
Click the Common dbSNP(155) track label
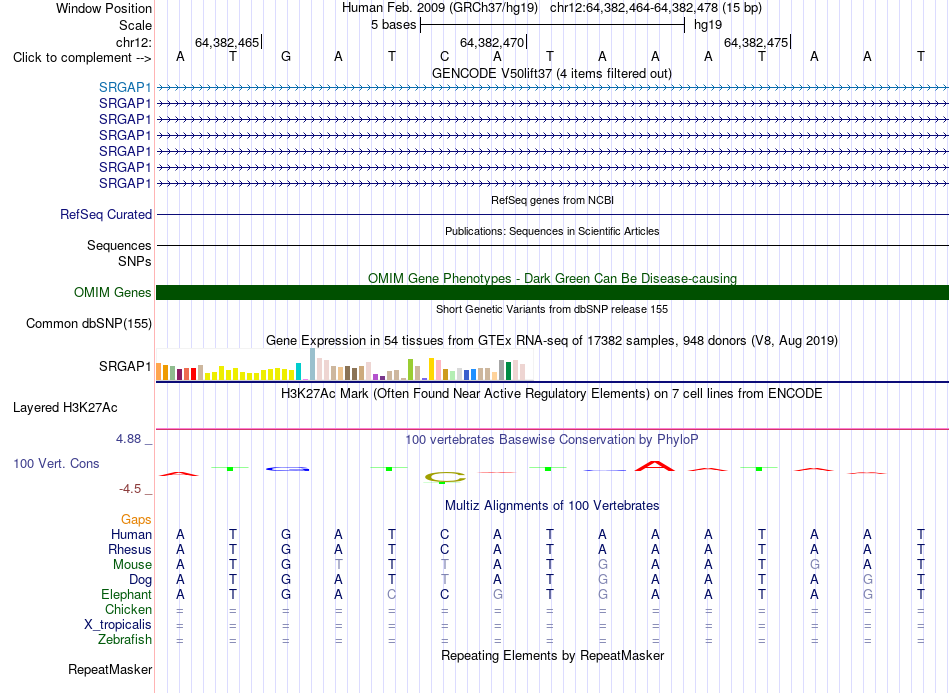(x=89, y=323)
